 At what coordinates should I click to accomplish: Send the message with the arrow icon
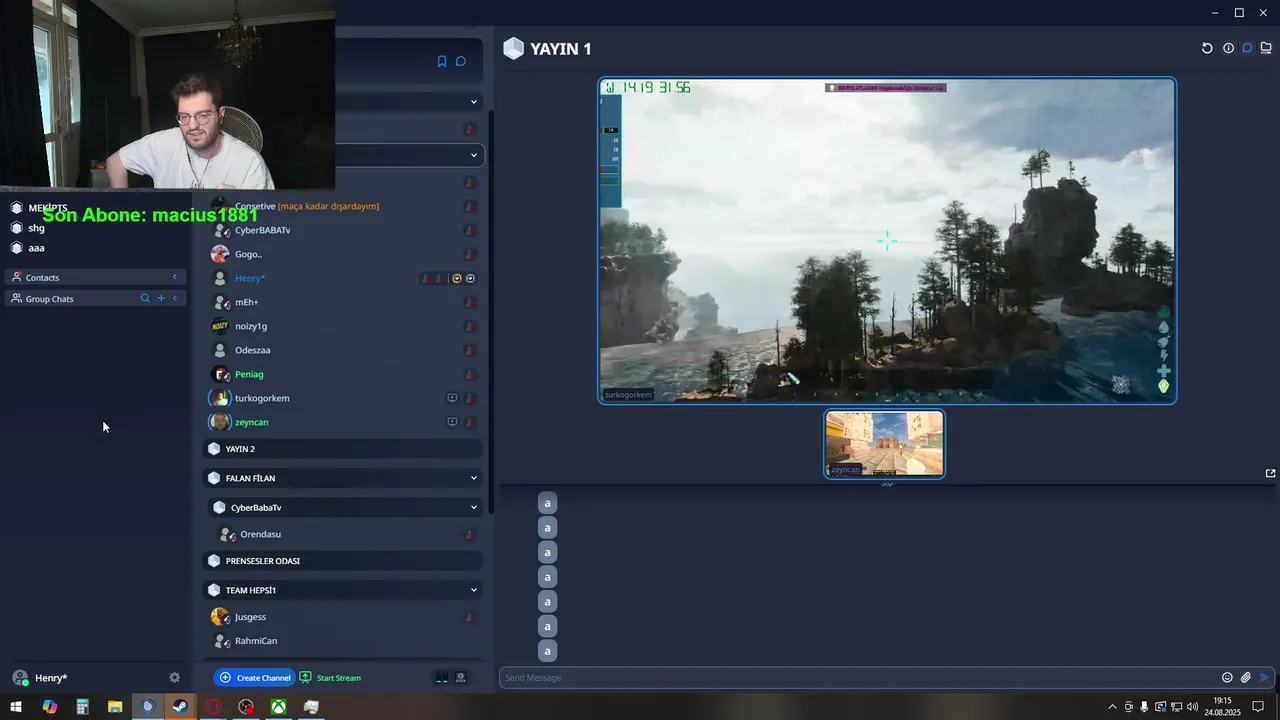click(x=1264, y=677)
